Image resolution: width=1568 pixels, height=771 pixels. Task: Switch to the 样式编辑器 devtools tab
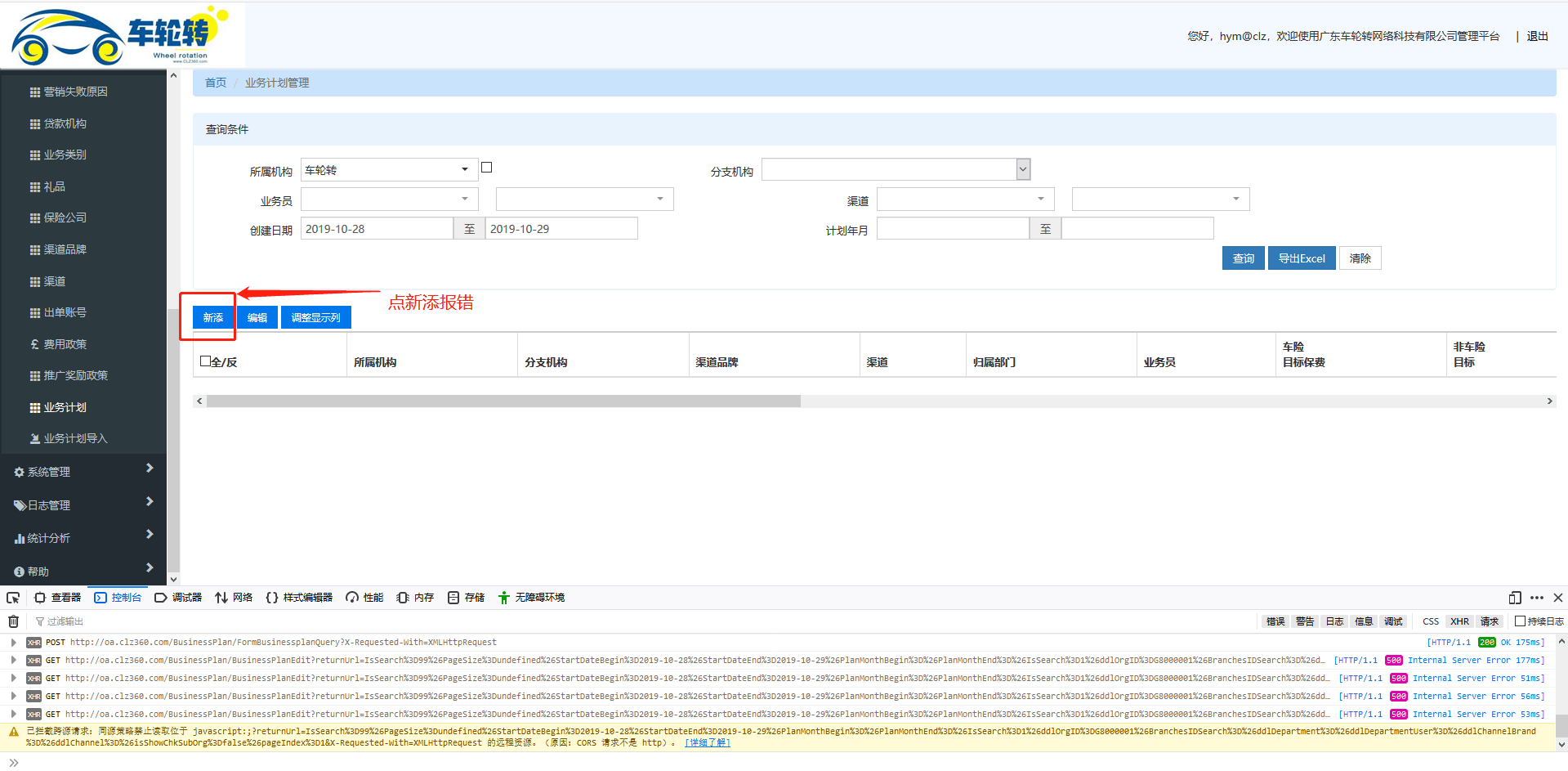click(x=299, y=598)
